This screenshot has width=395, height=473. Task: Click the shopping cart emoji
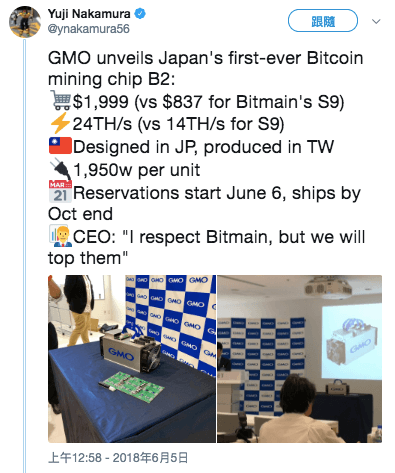coord(60,100)
